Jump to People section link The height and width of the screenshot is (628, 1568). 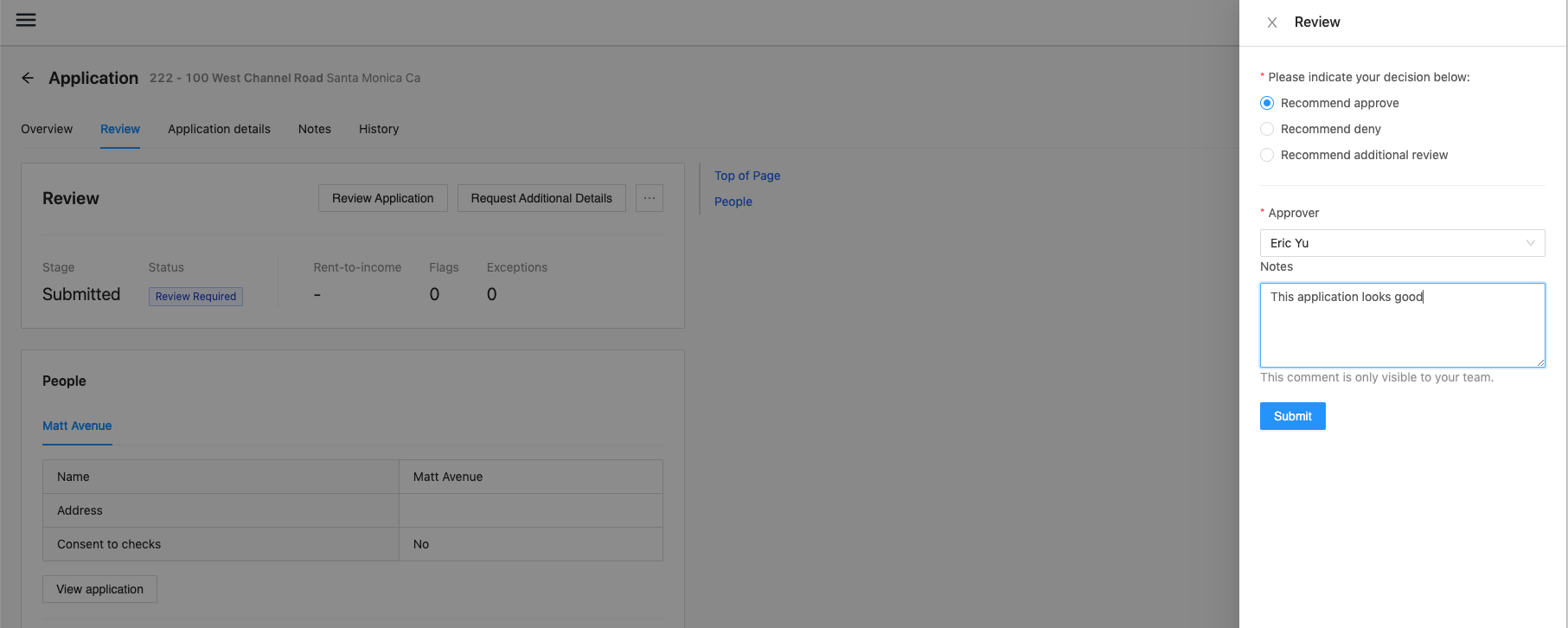point(733,202)
